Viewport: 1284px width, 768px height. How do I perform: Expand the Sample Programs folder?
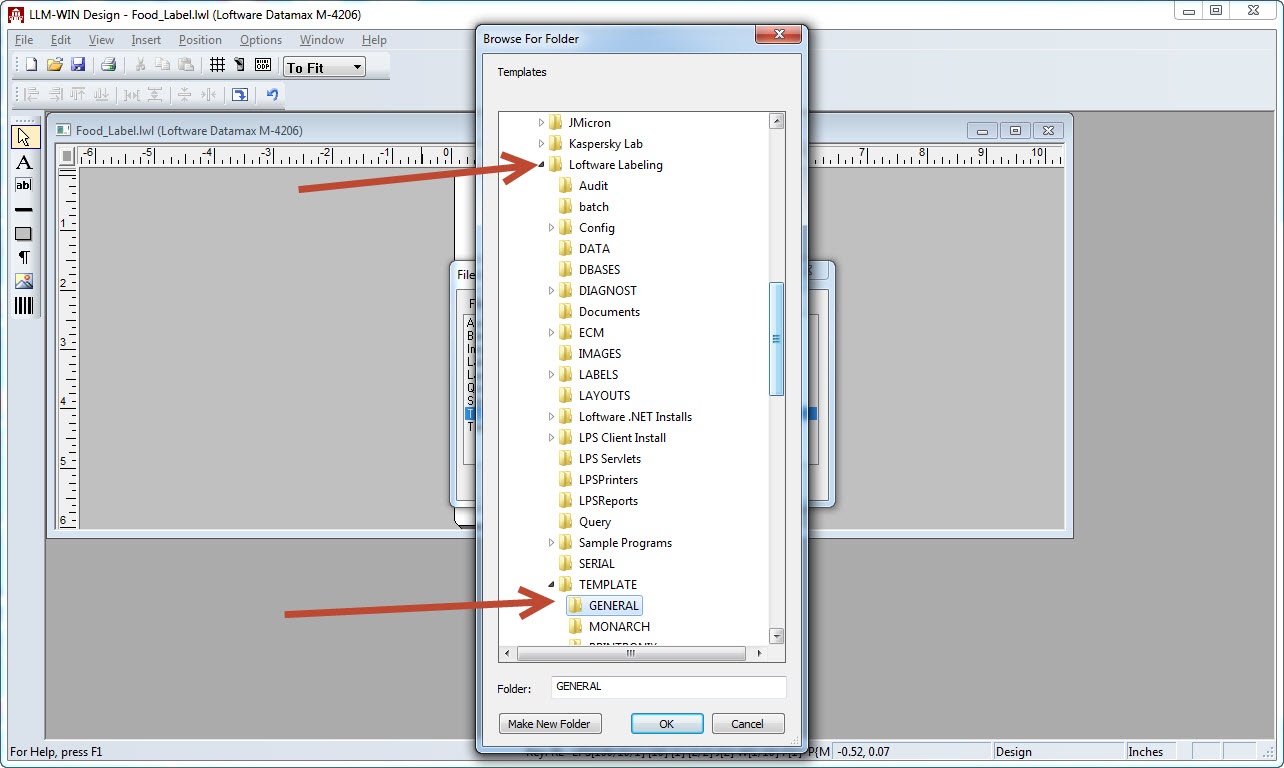(x=552, y=543)
